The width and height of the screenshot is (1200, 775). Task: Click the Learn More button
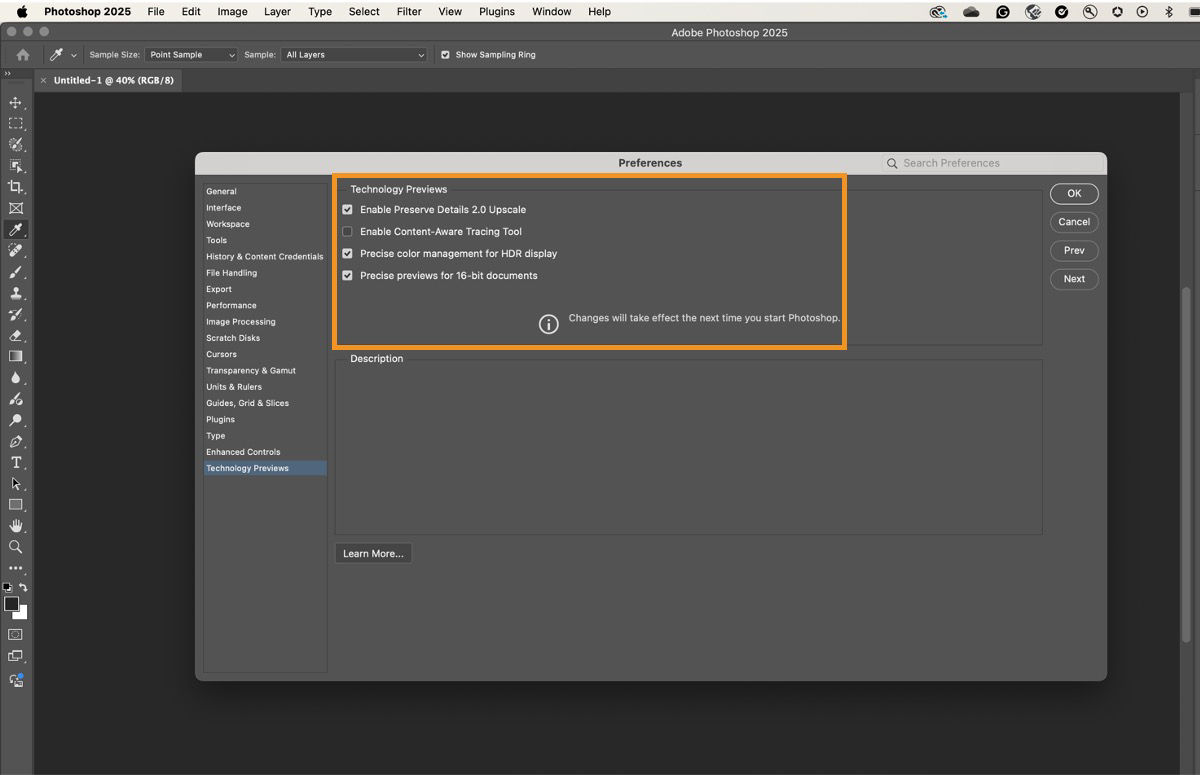coord(373,553)
